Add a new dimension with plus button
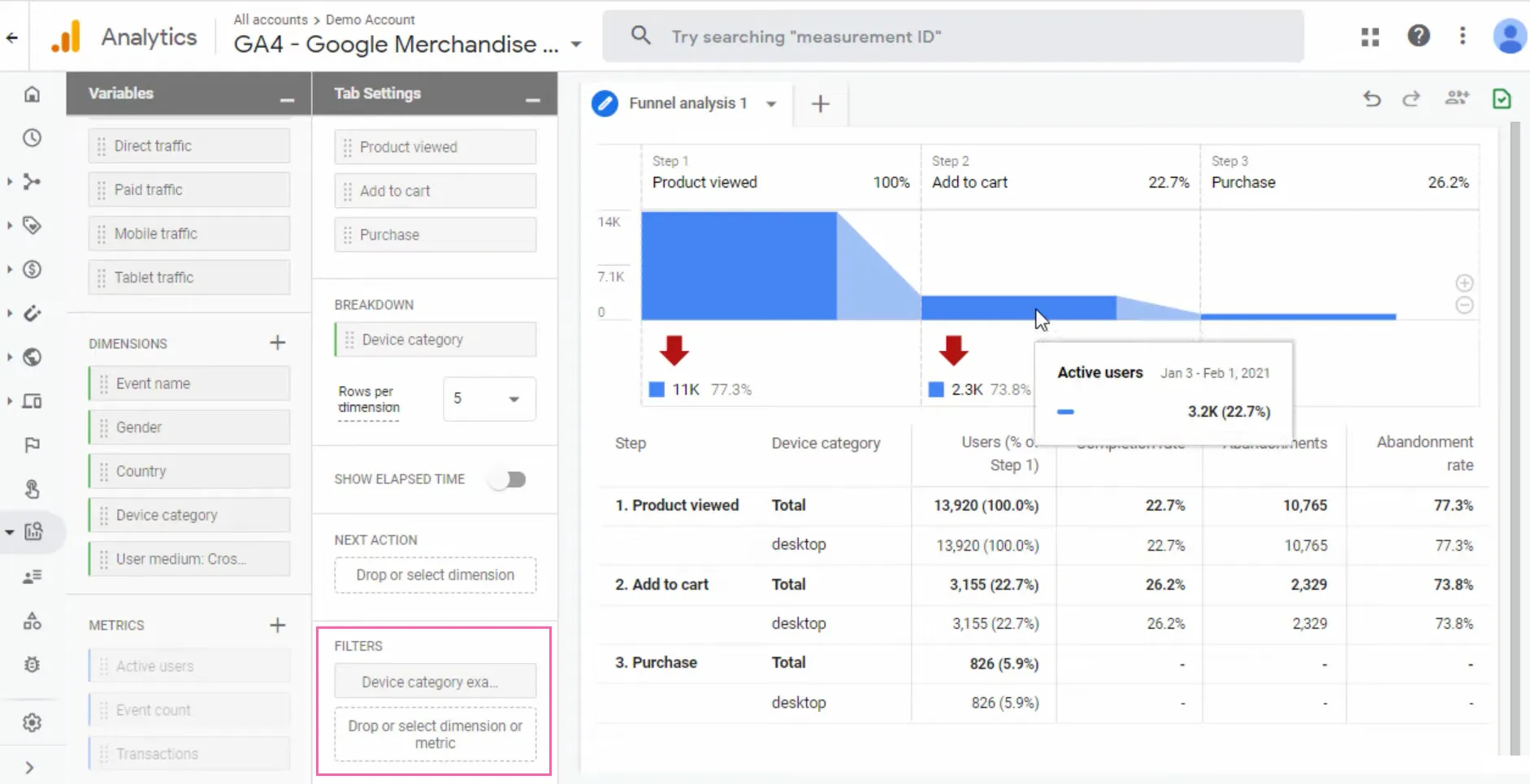1530x784 pixels. (x=278, y=343)
